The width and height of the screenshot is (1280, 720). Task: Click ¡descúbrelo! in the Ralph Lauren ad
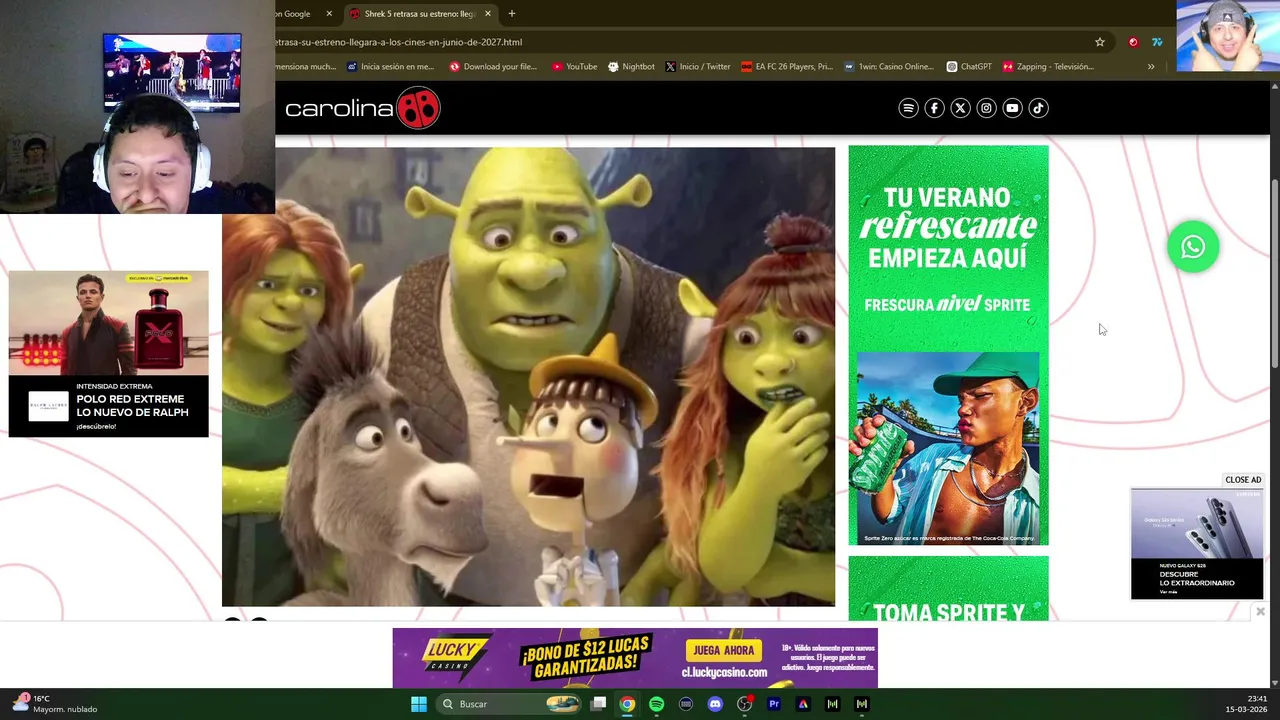(96, 427)
